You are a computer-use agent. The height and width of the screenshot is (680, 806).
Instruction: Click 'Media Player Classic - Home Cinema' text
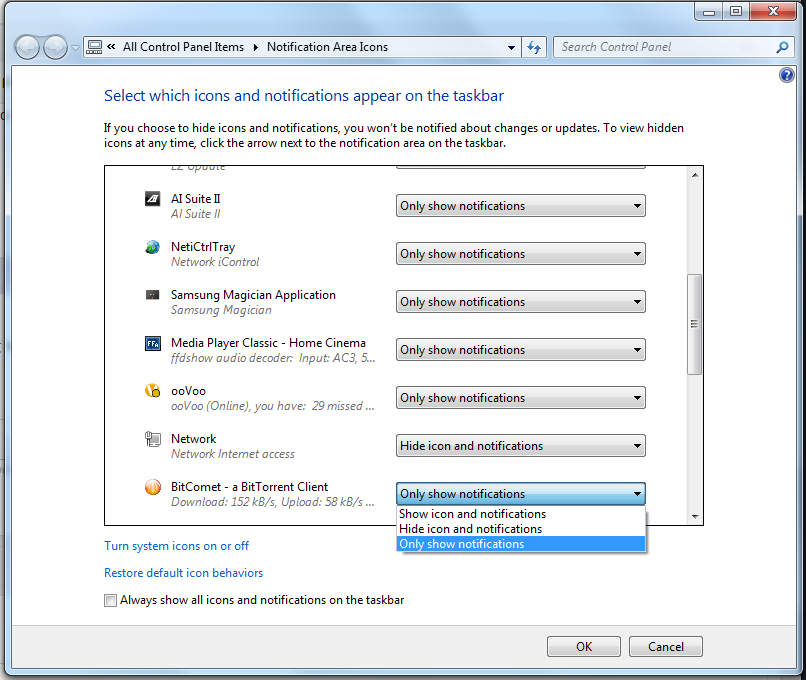(x=268, y=343)
